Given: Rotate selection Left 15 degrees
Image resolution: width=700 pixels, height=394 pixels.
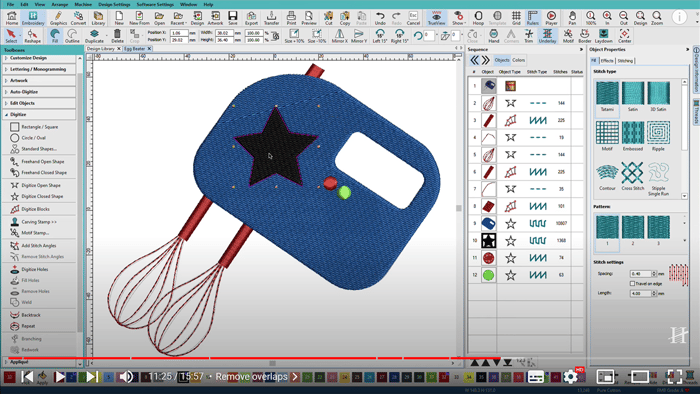Looking at the screenshot, I should pos(380,36).
